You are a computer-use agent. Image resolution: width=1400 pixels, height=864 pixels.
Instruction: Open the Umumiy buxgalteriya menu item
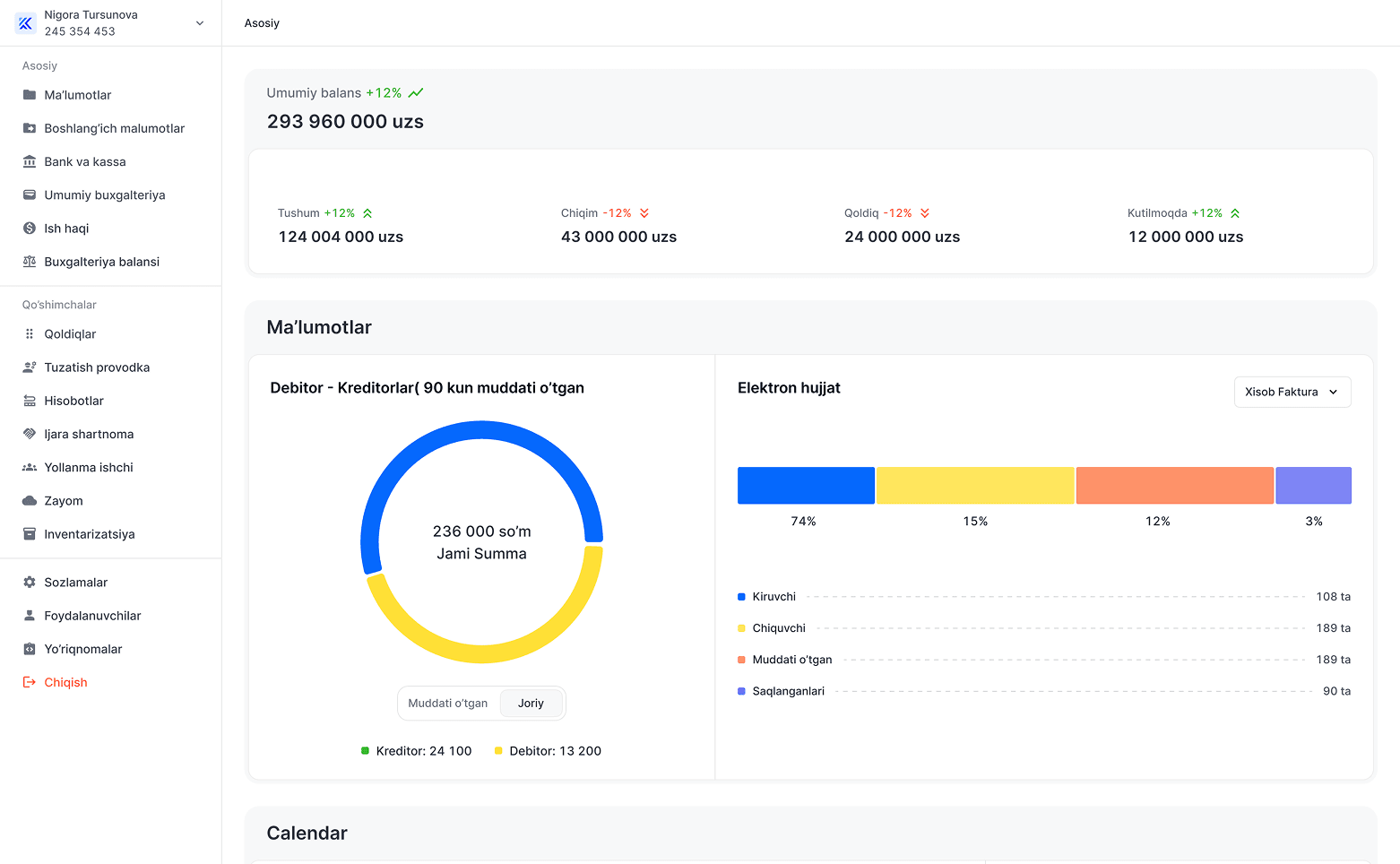point(105,195)
